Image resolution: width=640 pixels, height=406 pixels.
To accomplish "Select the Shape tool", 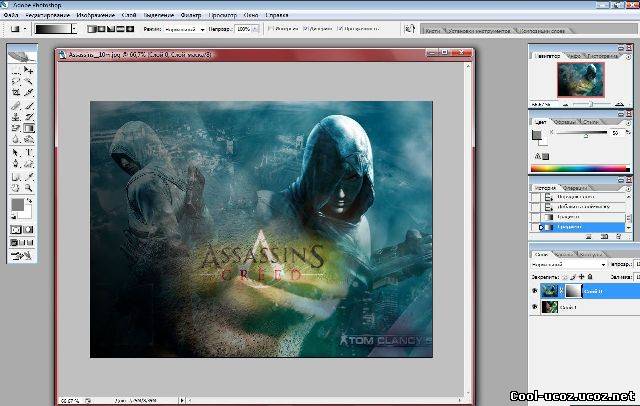I will [x=28, y=164].
